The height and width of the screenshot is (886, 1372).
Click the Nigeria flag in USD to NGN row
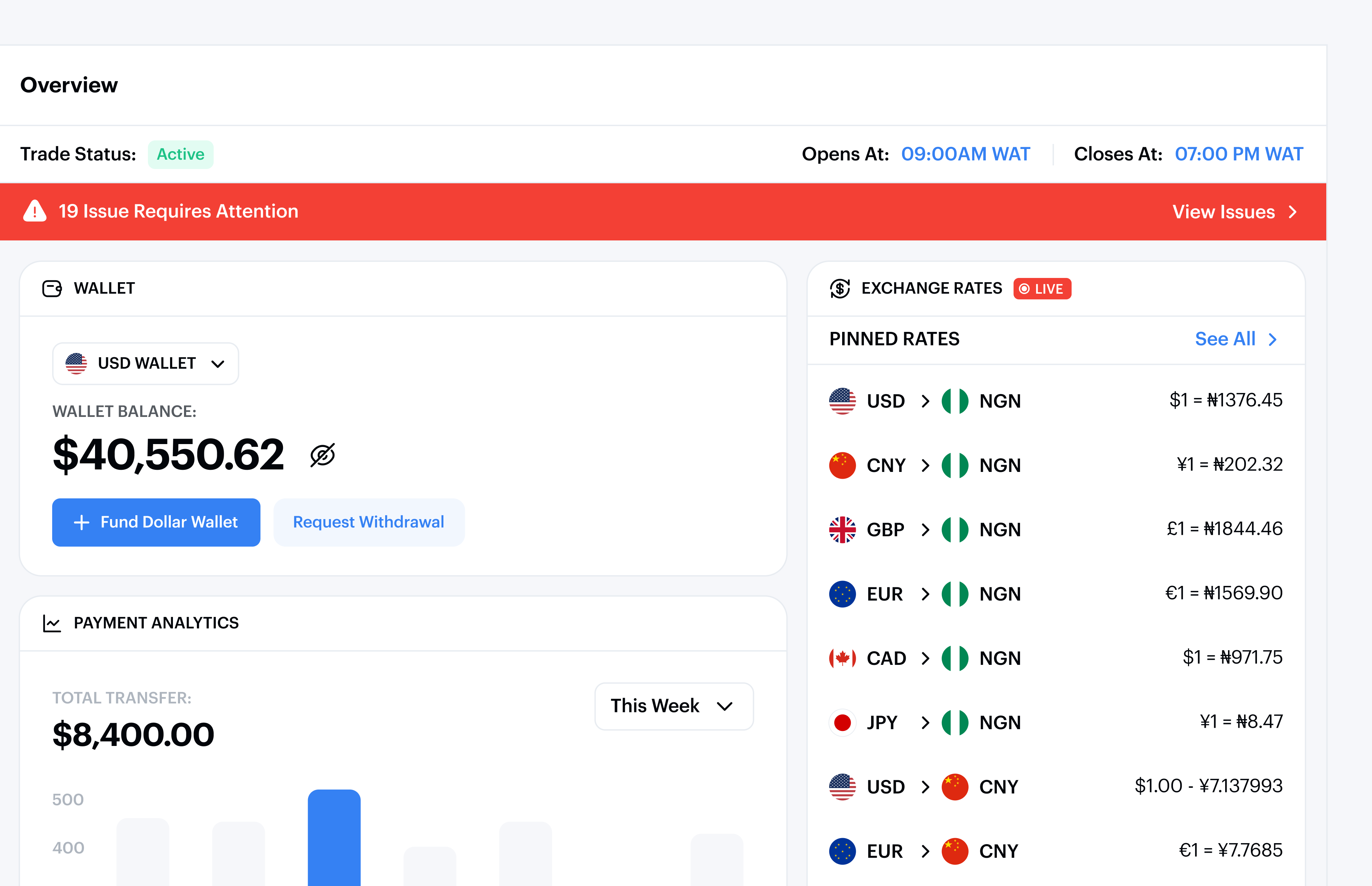(x=955, y=401)
